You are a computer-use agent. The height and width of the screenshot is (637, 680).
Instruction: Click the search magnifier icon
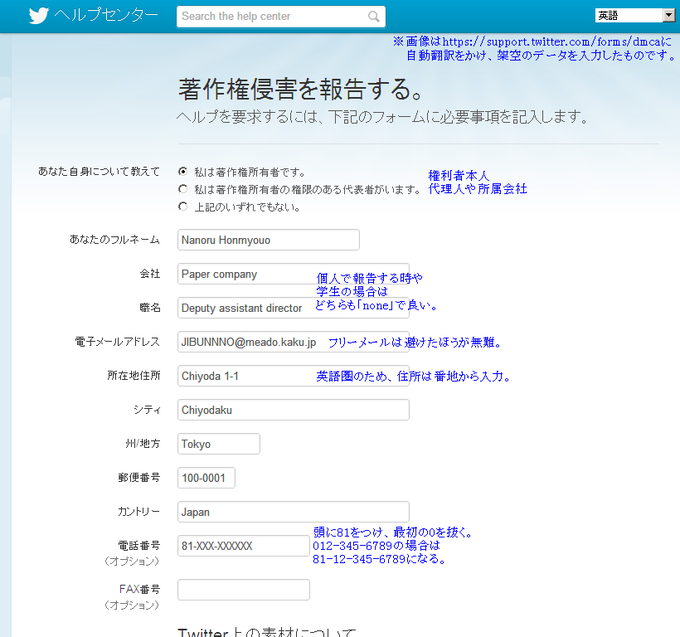tap(373, 16)
